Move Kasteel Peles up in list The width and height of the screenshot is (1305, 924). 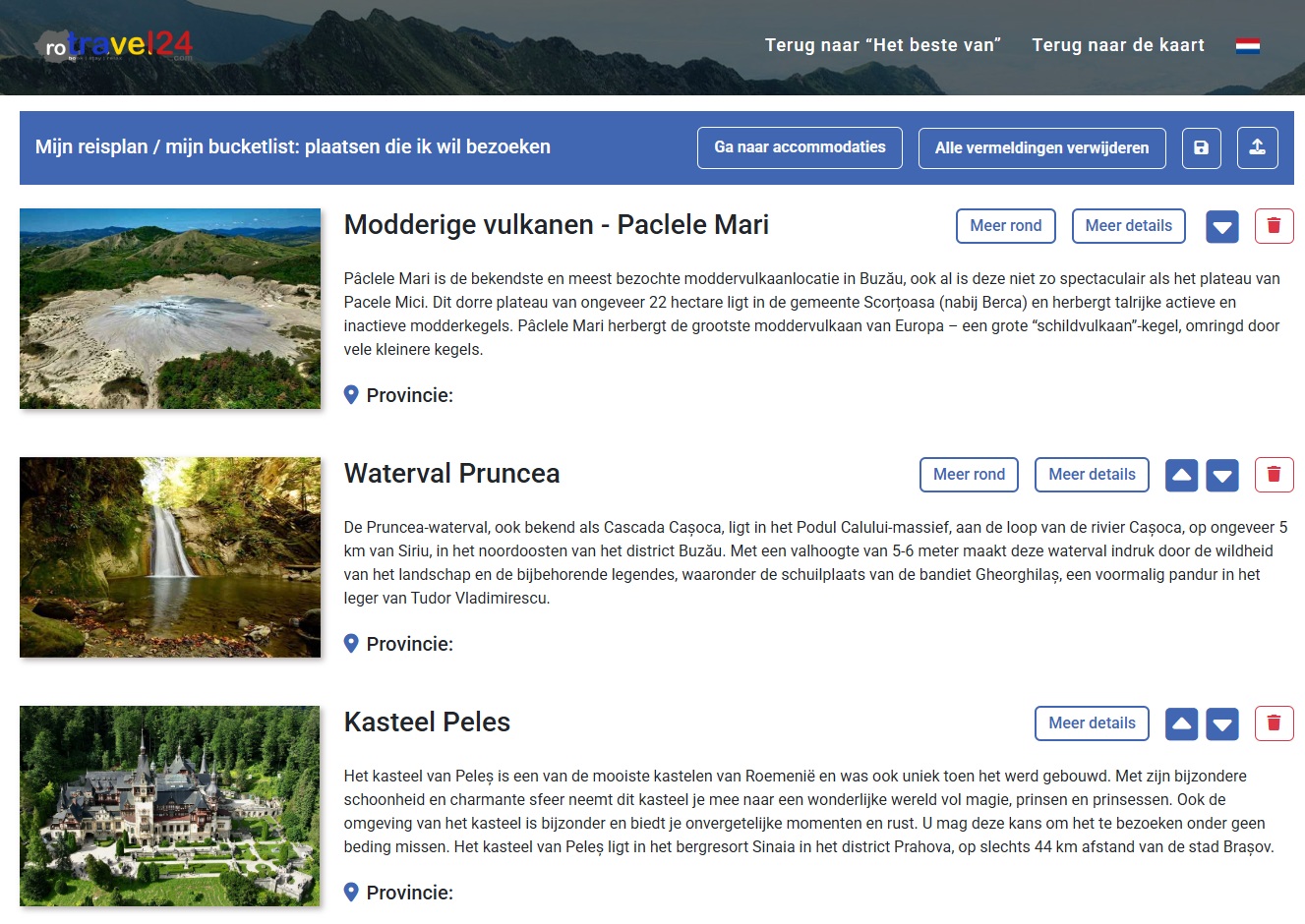(1182, 724)
